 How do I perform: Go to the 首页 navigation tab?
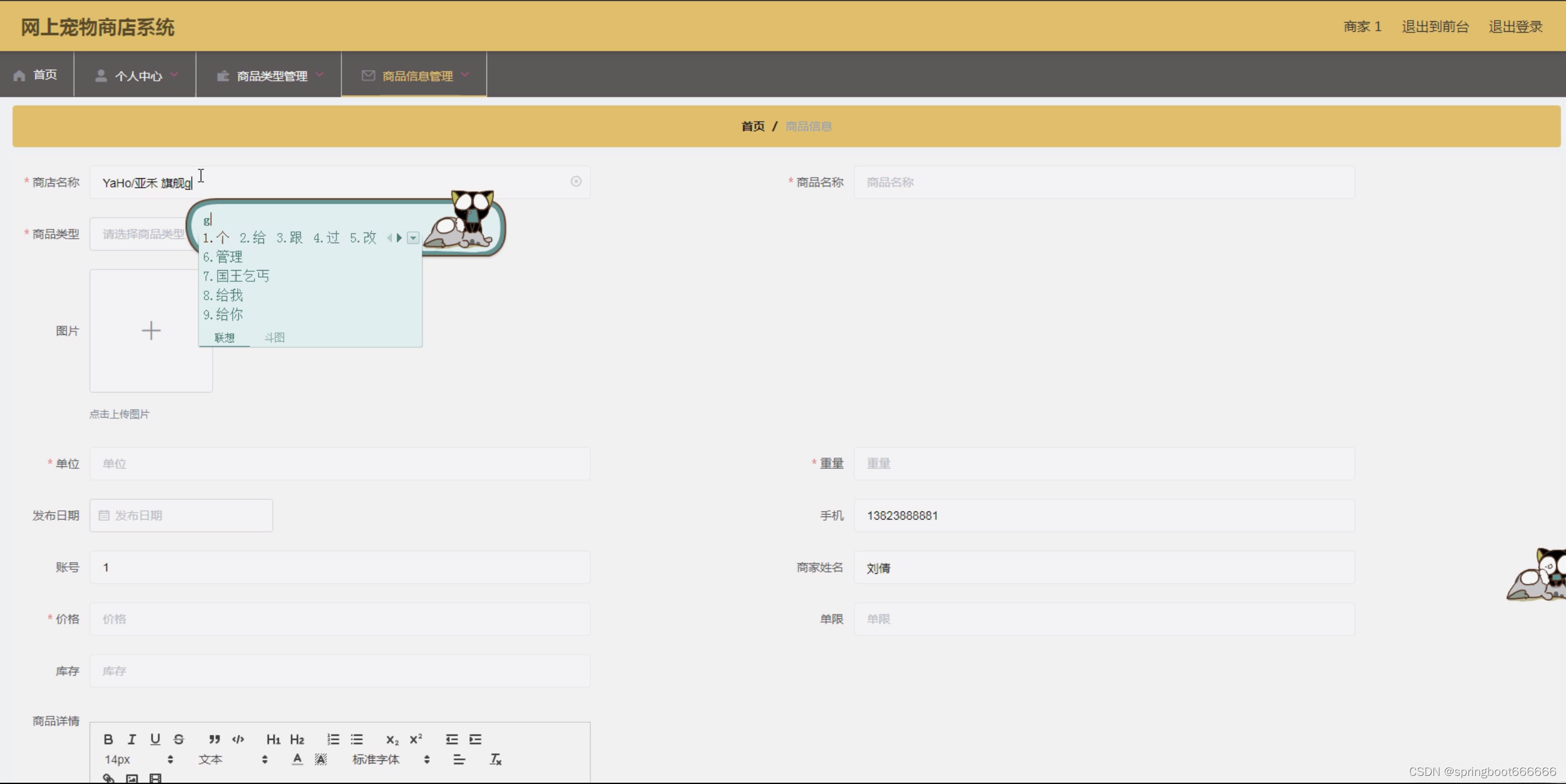click(36, 75)
